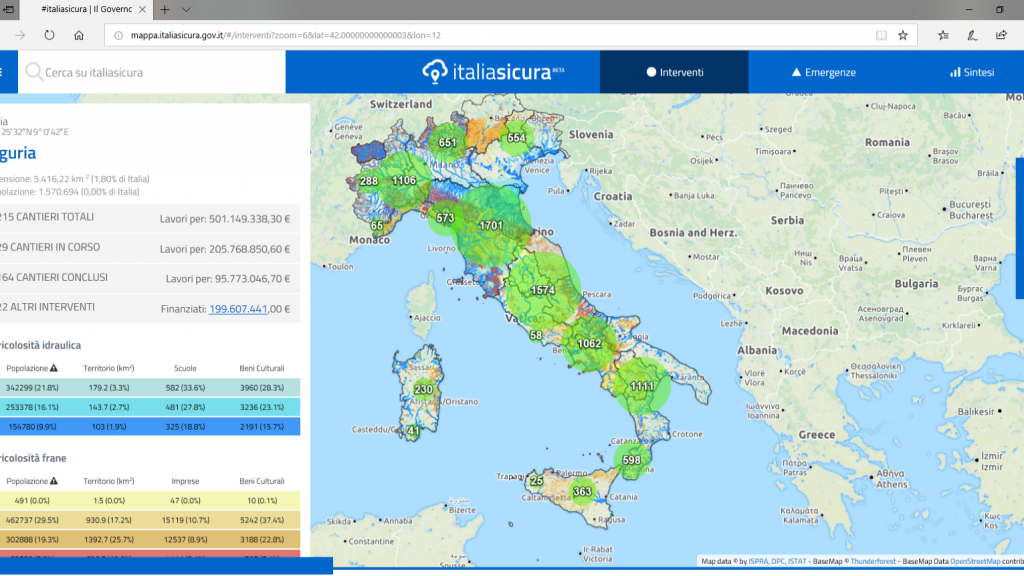Click the search magnifier icon

33,72
